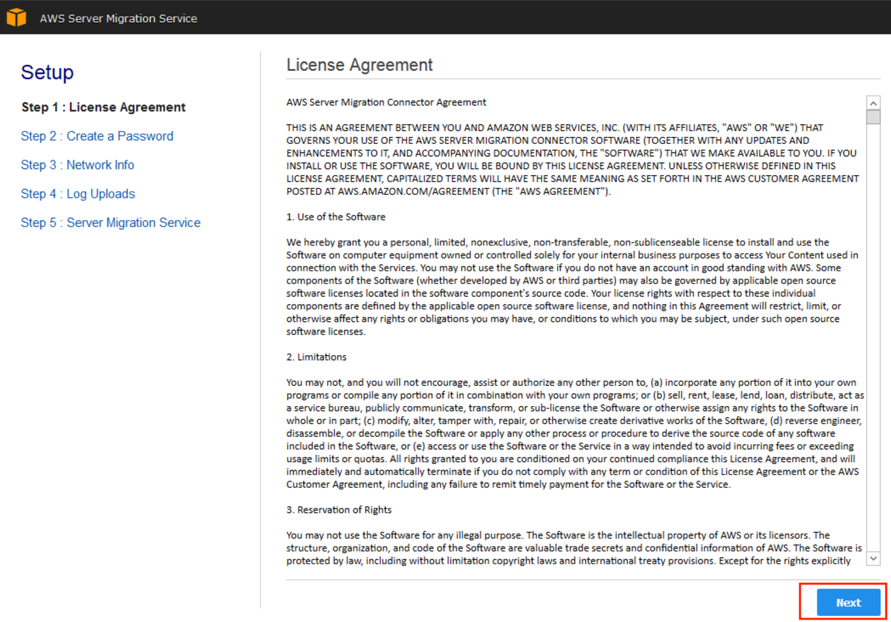Select Step 5 : Server Migration Service
Screen dimensions: 891x622
click(111, 223)
